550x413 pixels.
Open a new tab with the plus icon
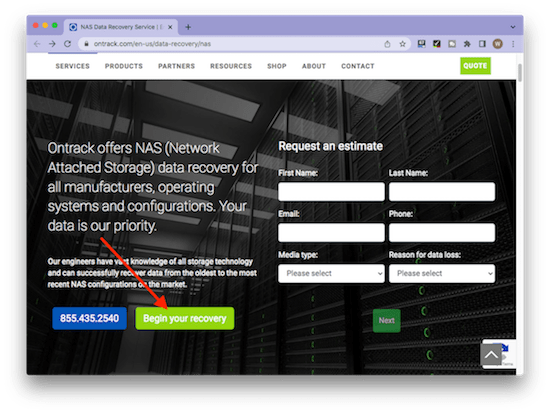click(188, 27)
